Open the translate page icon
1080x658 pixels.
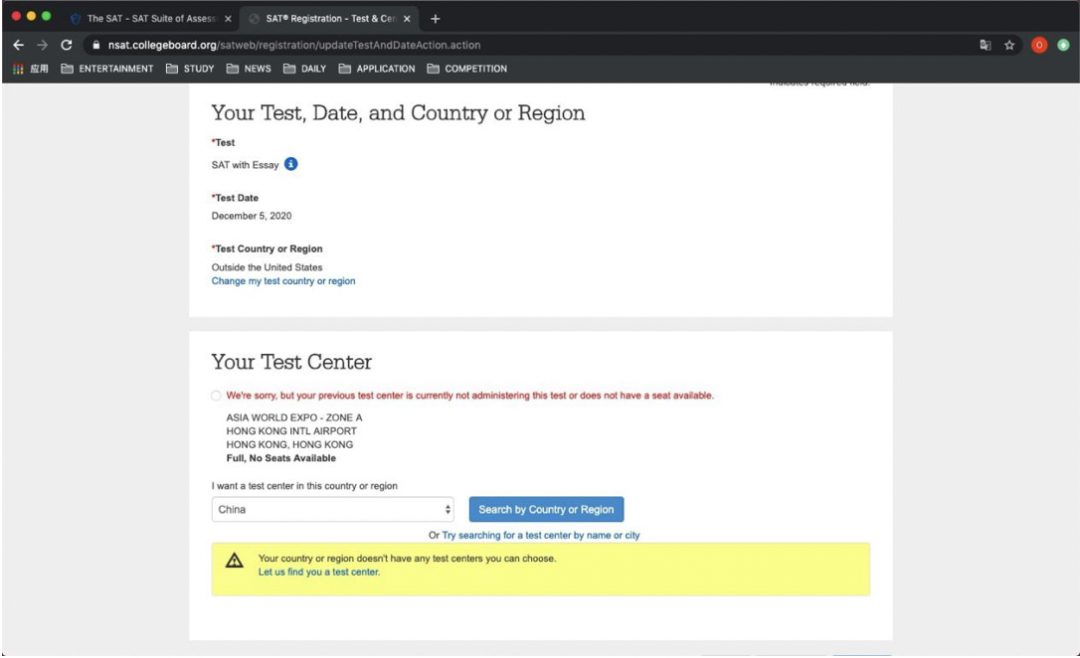(x=985, y=45)
